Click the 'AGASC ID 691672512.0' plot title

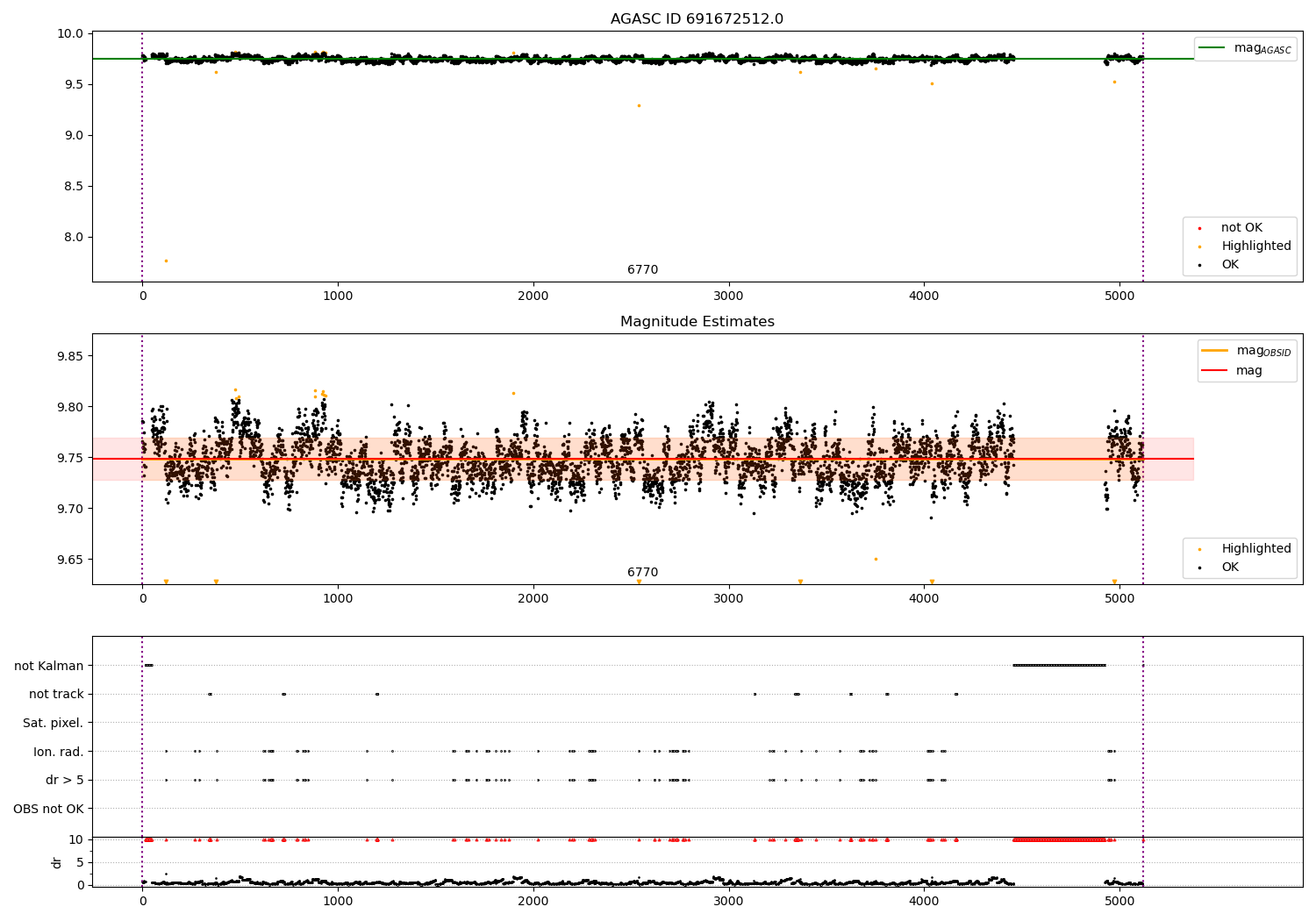coord(697,19)
